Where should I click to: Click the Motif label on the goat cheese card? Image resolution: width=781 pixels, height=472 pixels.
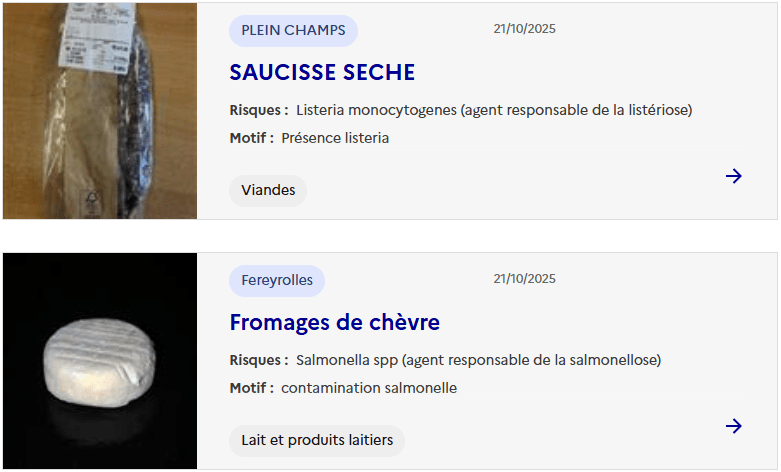251,388
